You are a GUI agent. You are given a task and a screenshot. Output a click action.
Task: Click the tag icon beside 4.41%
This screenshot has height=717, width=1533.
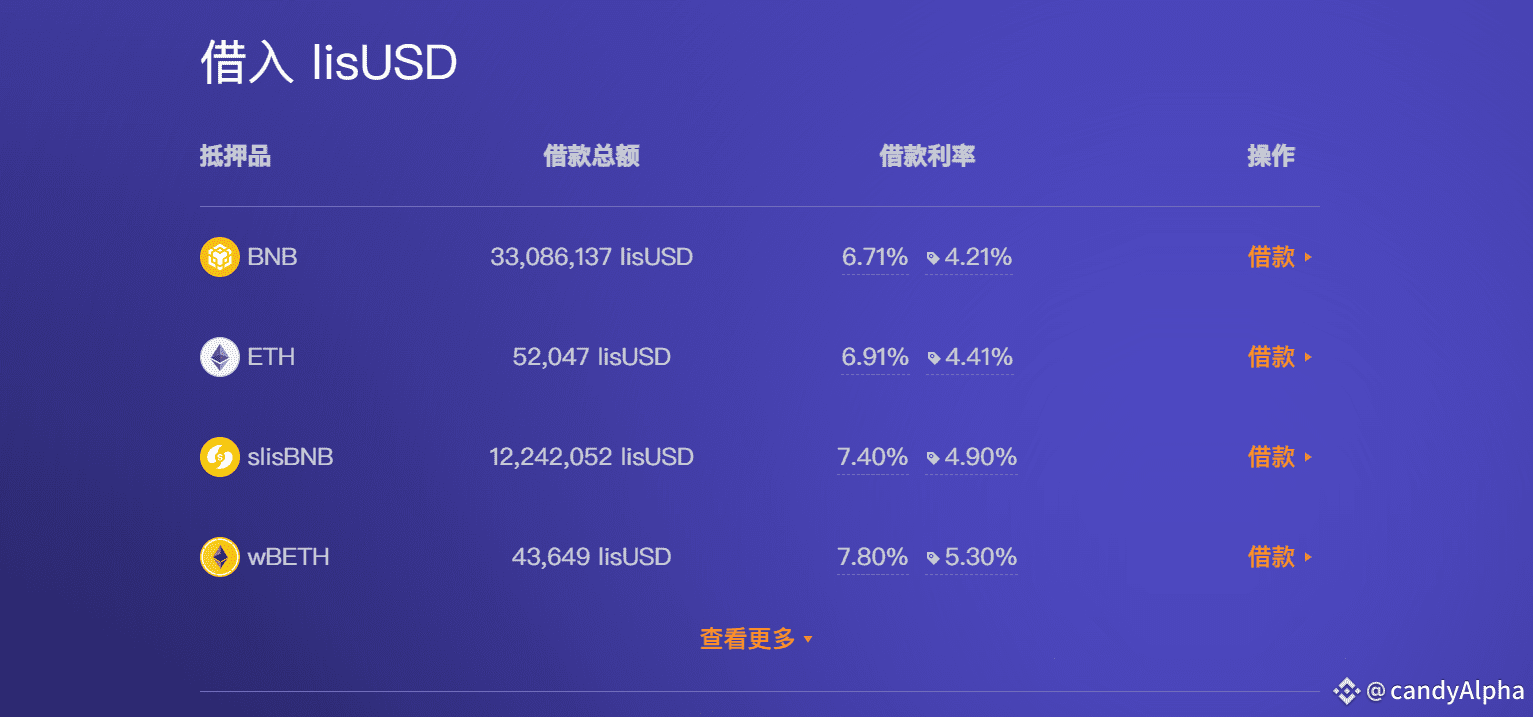tap(933, 358)
